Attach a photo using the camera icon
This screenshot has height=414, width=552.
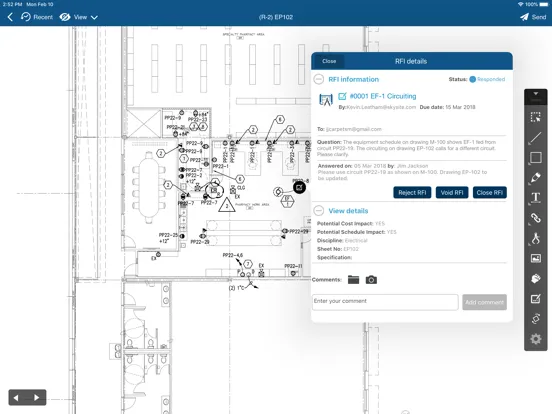point(371,280)
